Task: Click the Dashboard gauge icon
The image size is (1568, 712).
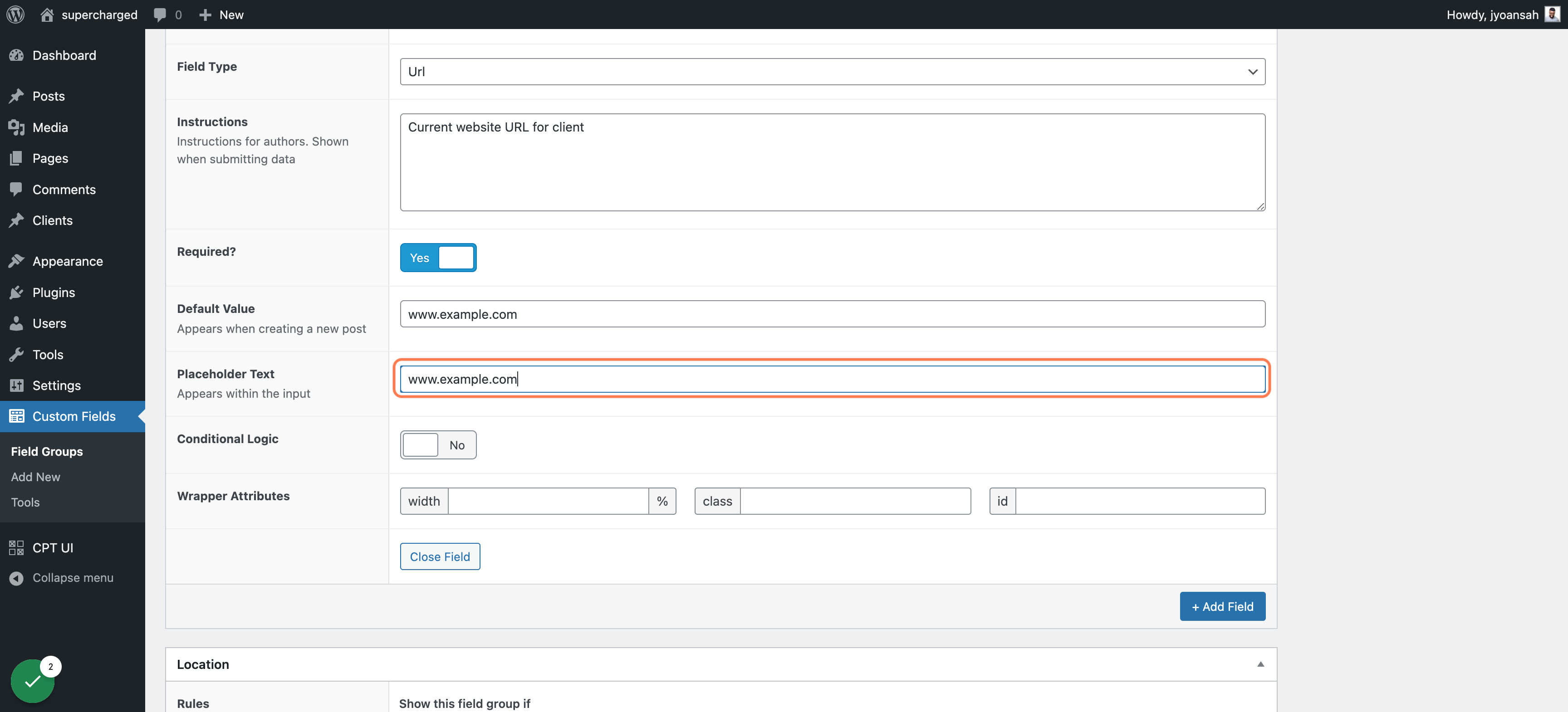Action: (x=16, y=55)
